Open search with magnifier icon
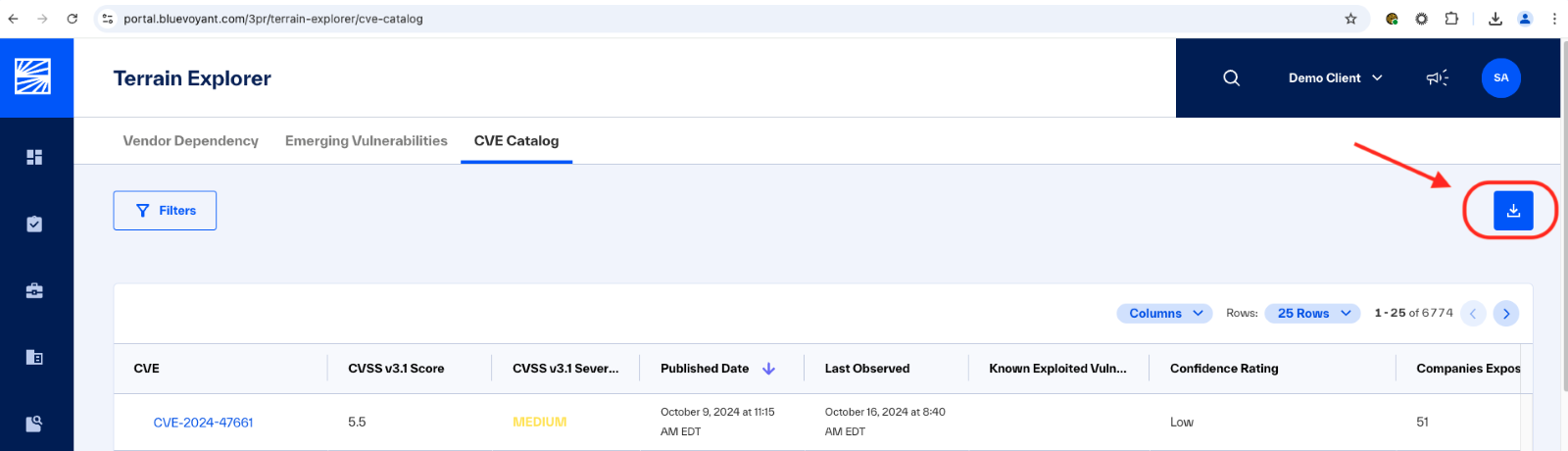 click(1232, 78)
